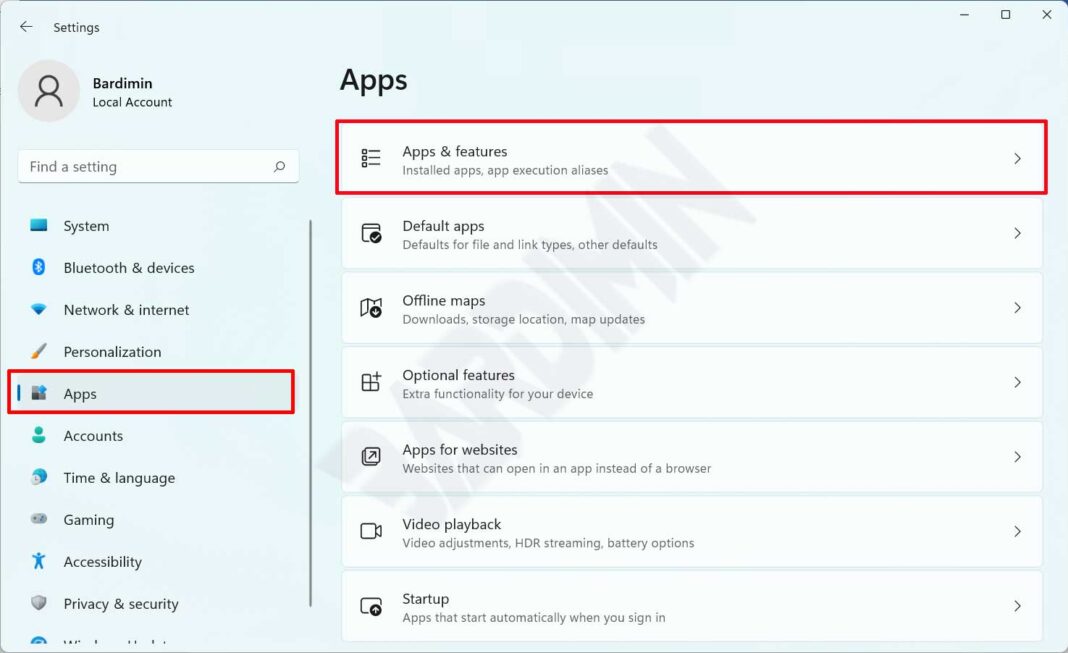Screen dimensions: 1068x653
Task: Click the Apps & features list icon
Action: 371,158
